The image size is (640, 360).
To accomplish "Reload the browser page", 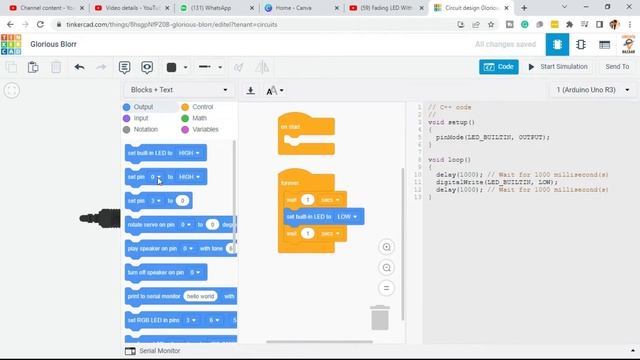I will pos(40,24).
